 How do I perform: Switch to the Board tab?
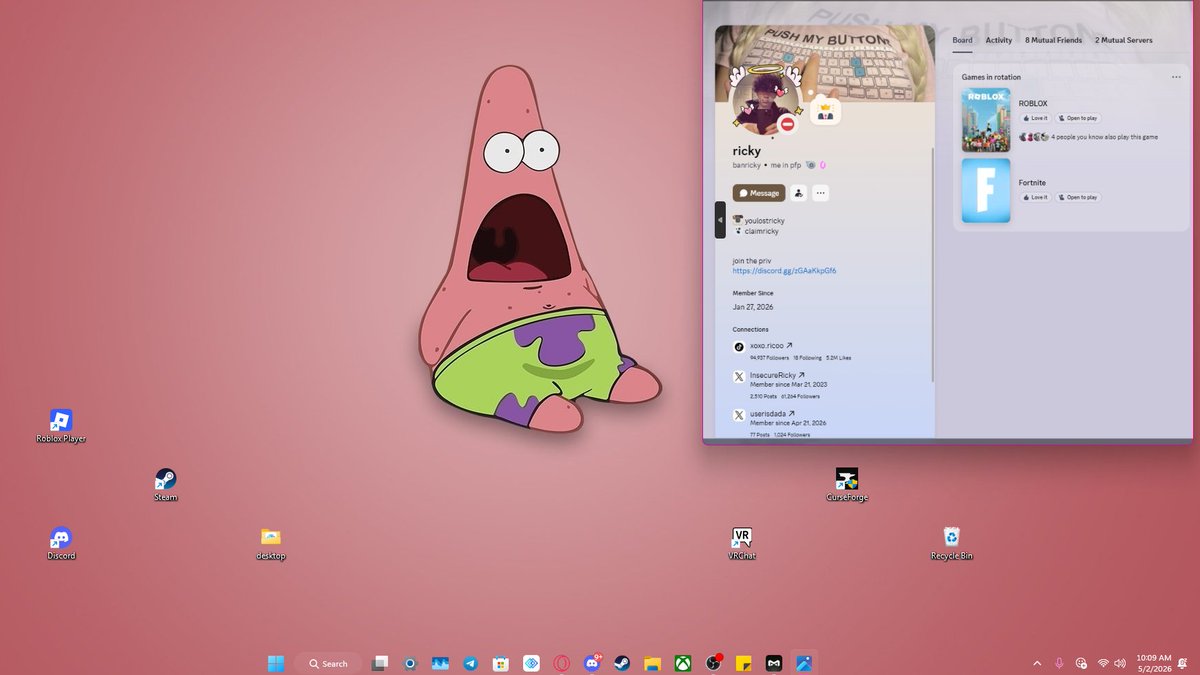click(x=962, y=40)
